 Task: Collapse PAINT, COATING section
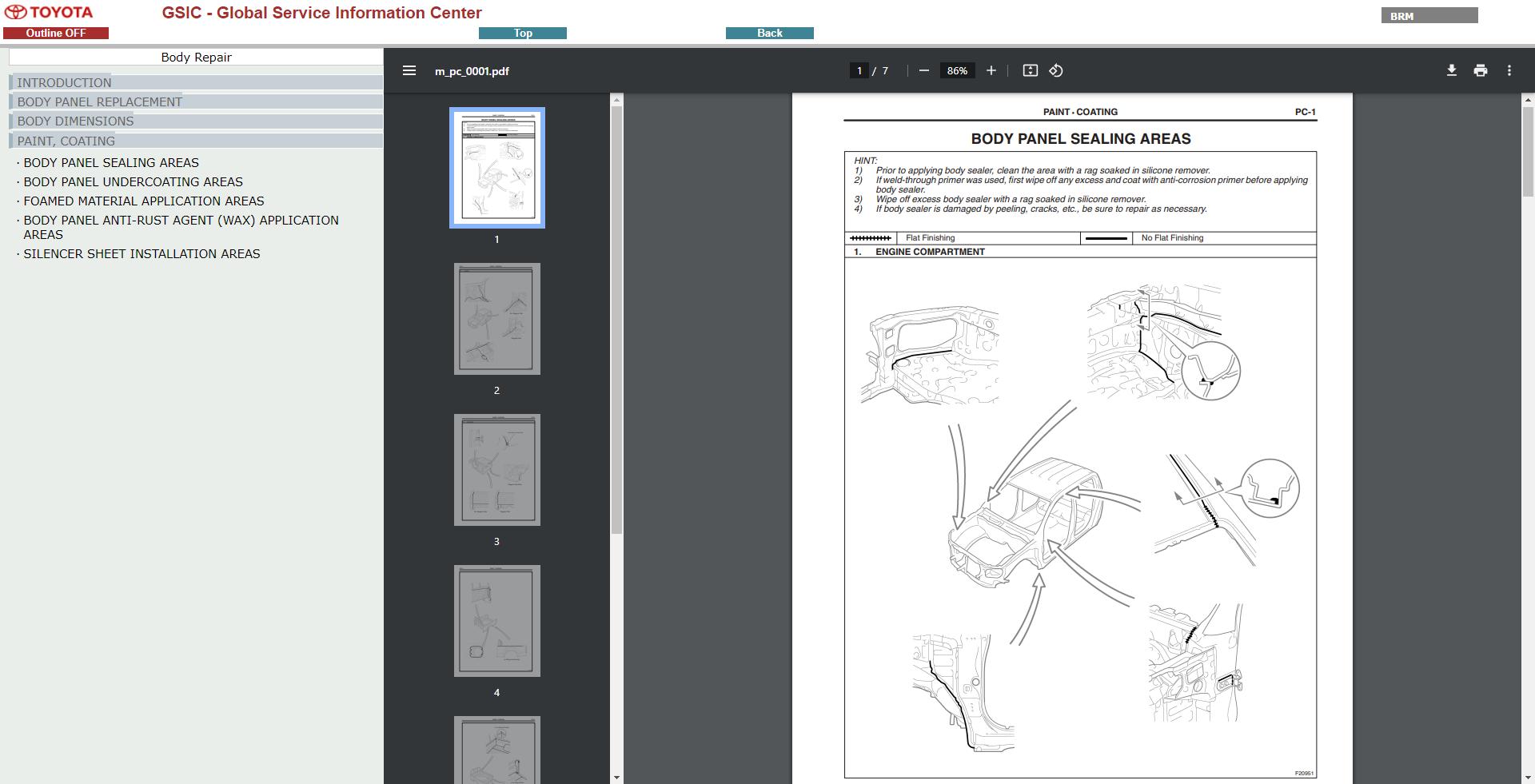click(196, 141)
